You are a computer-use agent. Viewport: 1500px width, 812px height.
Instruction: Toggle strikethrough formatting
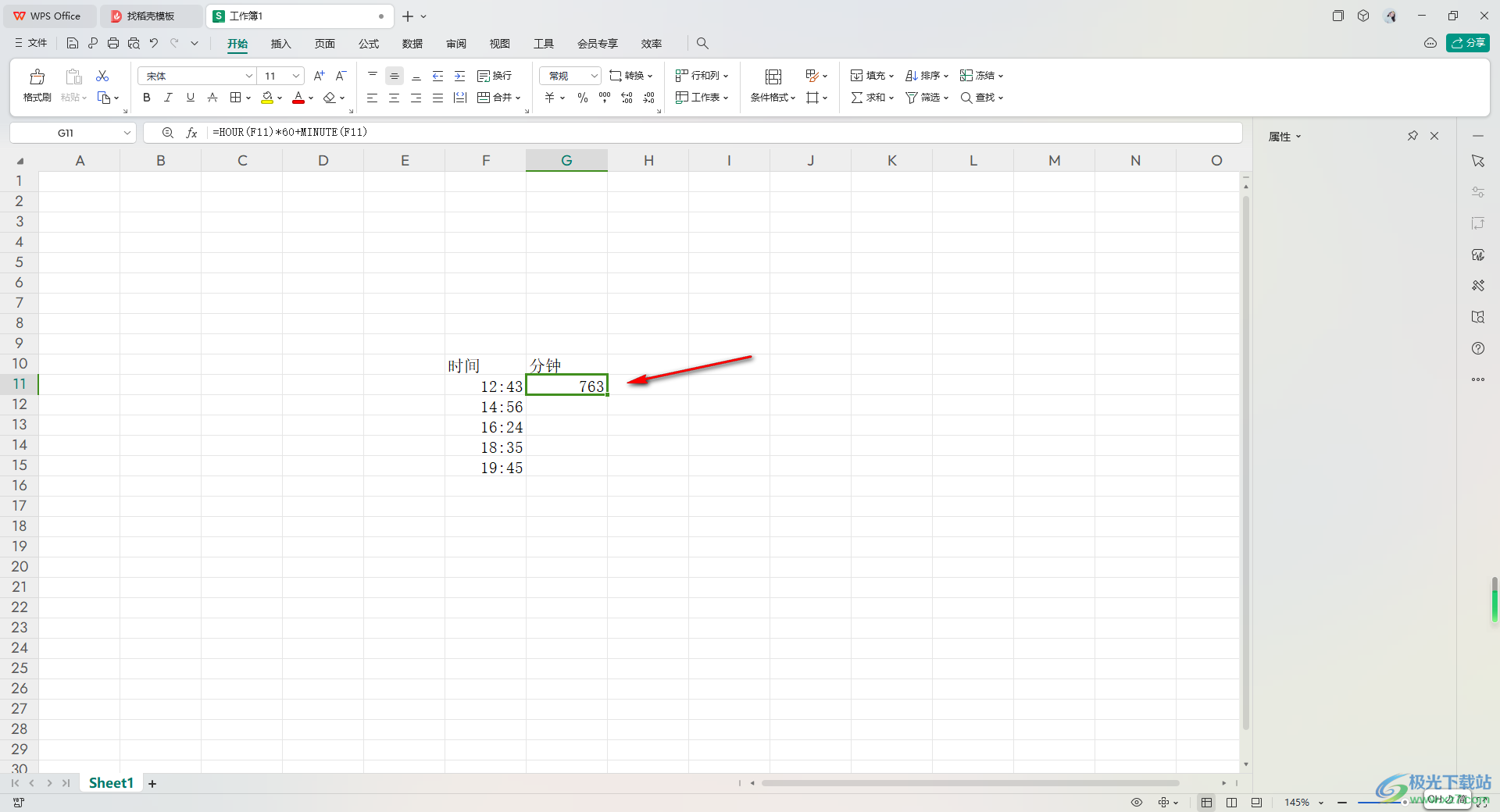pos(212,98)
